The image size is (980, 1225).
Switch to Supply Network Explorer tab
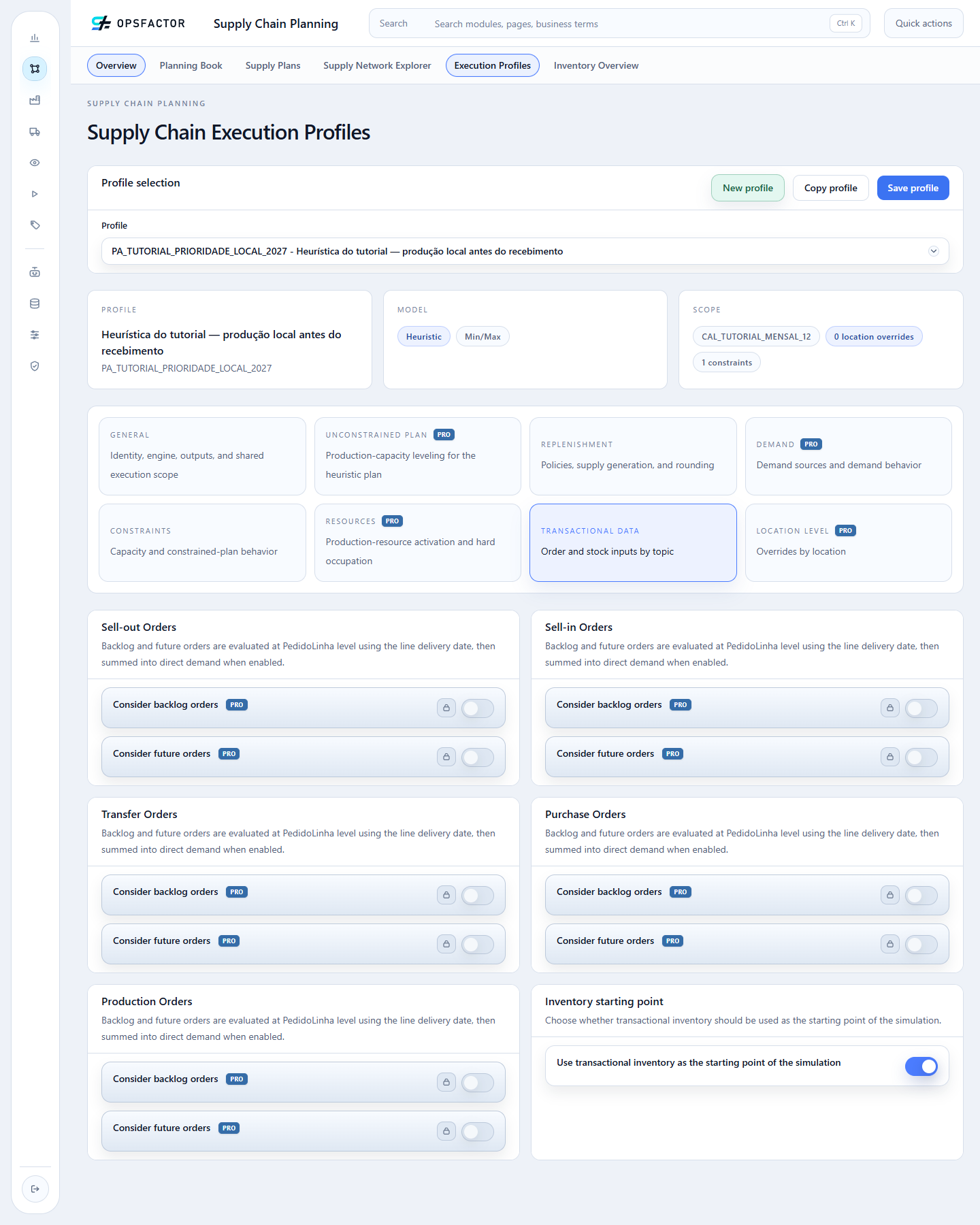click(x=377, y=65)
